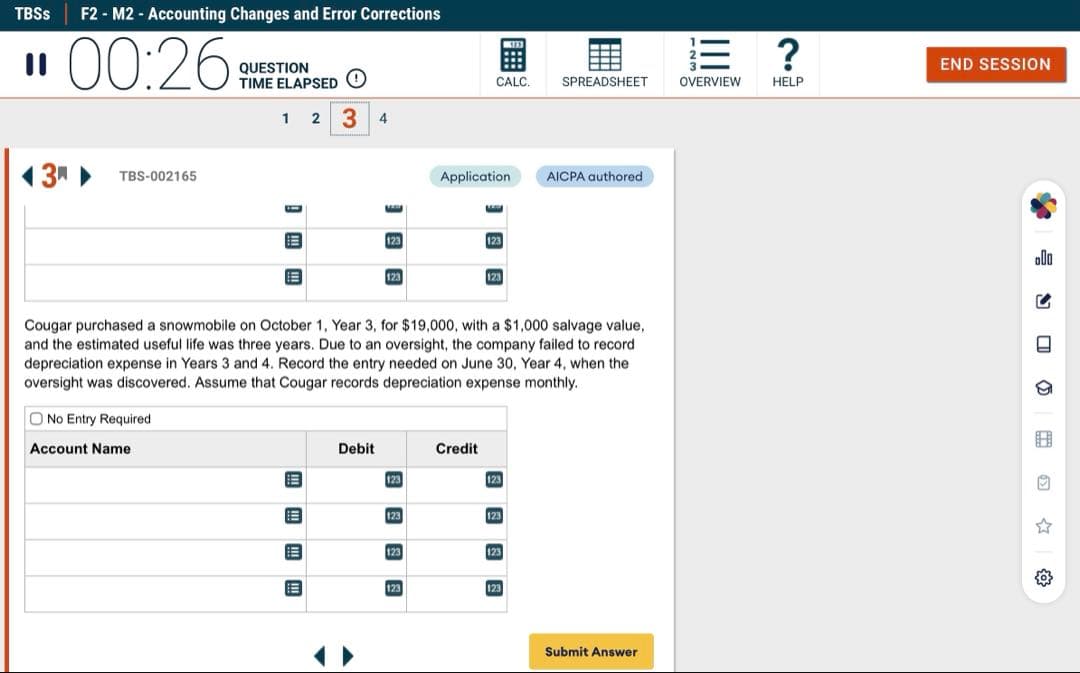Image resolution: width=1080 pixels, height=673 pixels.
Task: Go to question 4 tab
Action: click(383, 119)
